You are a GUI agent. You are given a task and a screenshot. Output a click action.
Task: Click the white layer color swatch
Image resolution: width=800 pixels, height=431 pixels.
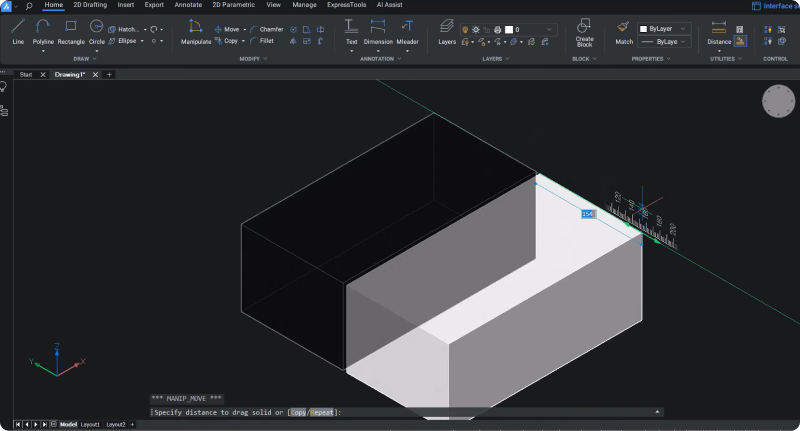coord(508,30)
